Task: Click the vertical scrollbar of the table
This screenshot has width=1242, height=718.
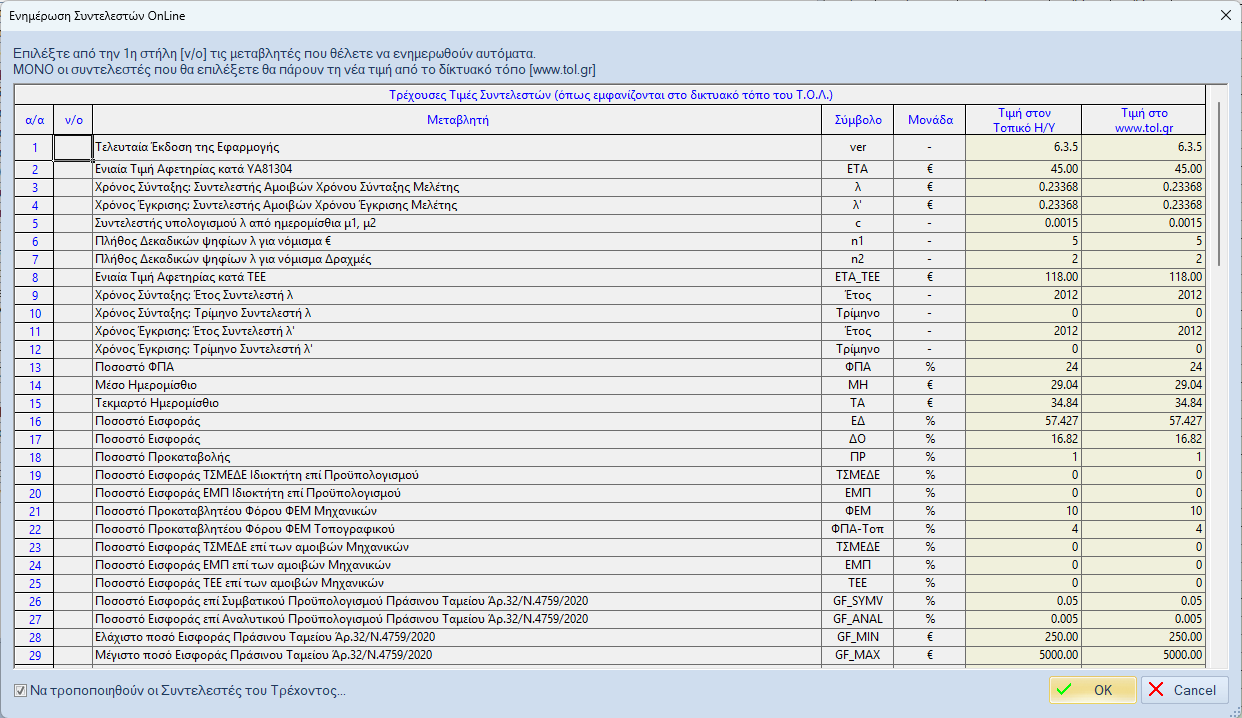Action: tap(1220, 400)
